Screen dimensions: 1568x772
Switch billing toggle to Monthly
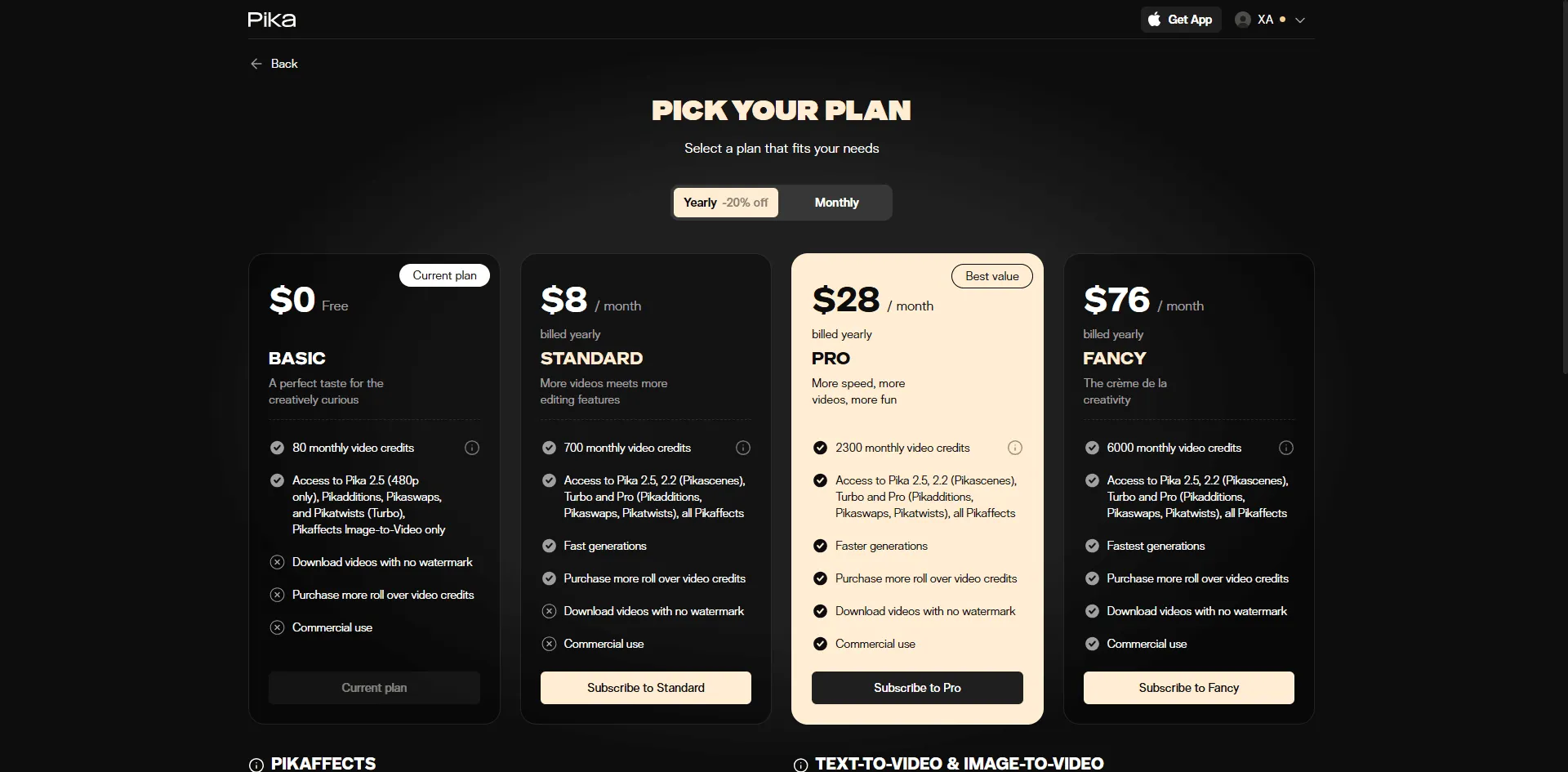(x=836, y=203)
